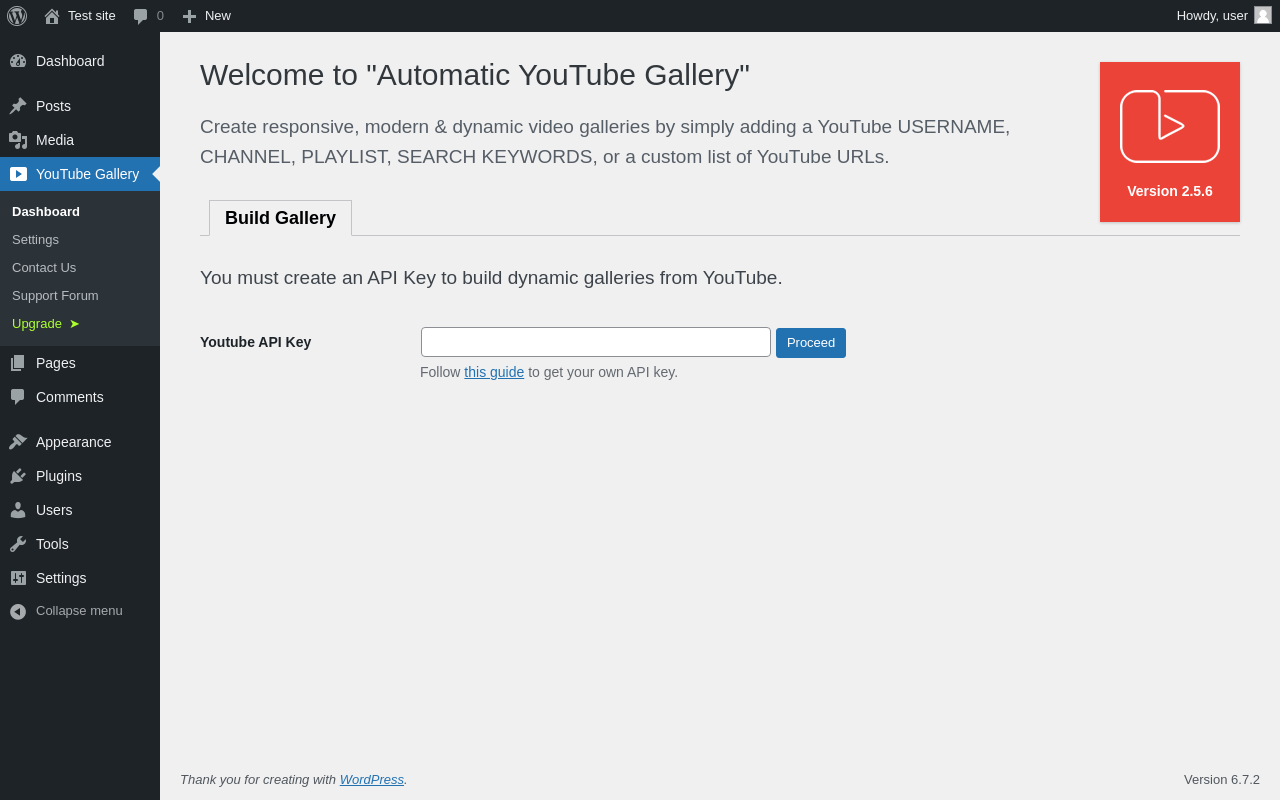The image size is (1280, 800).
Task: Click the Version 2.5.6 label
Action: pos(1170,191)
